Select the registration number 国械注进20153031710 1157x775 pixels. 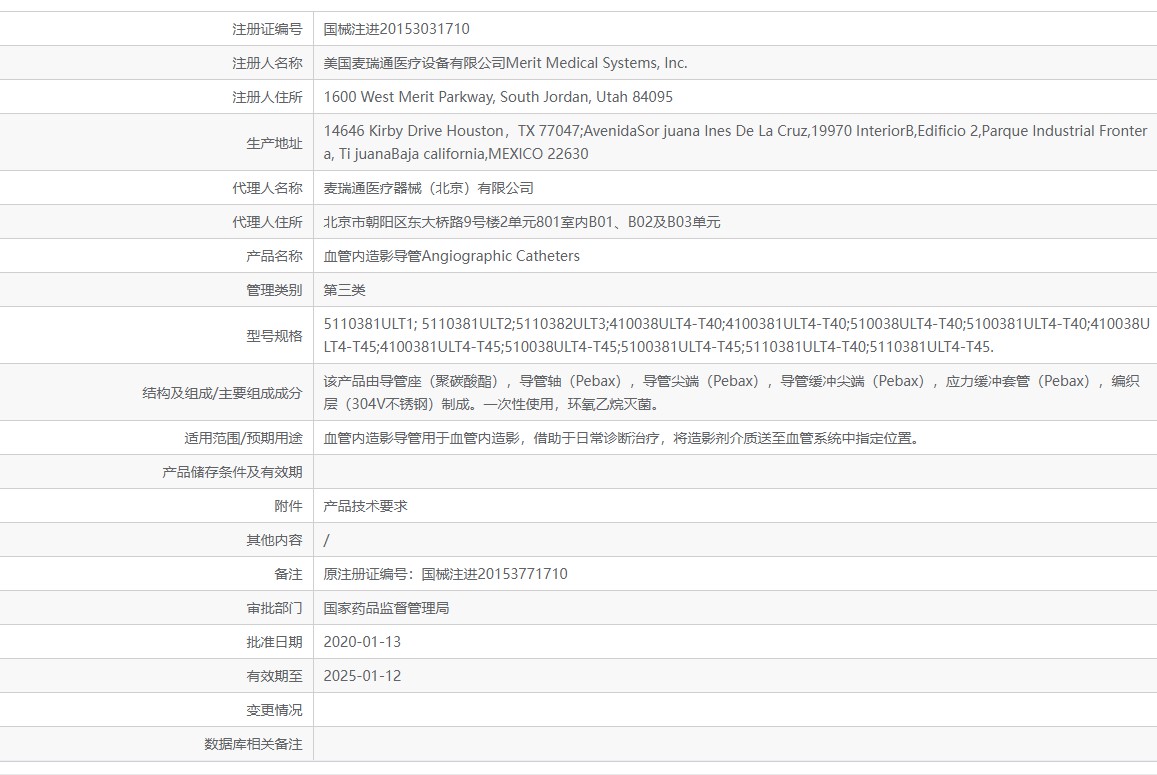404,28
